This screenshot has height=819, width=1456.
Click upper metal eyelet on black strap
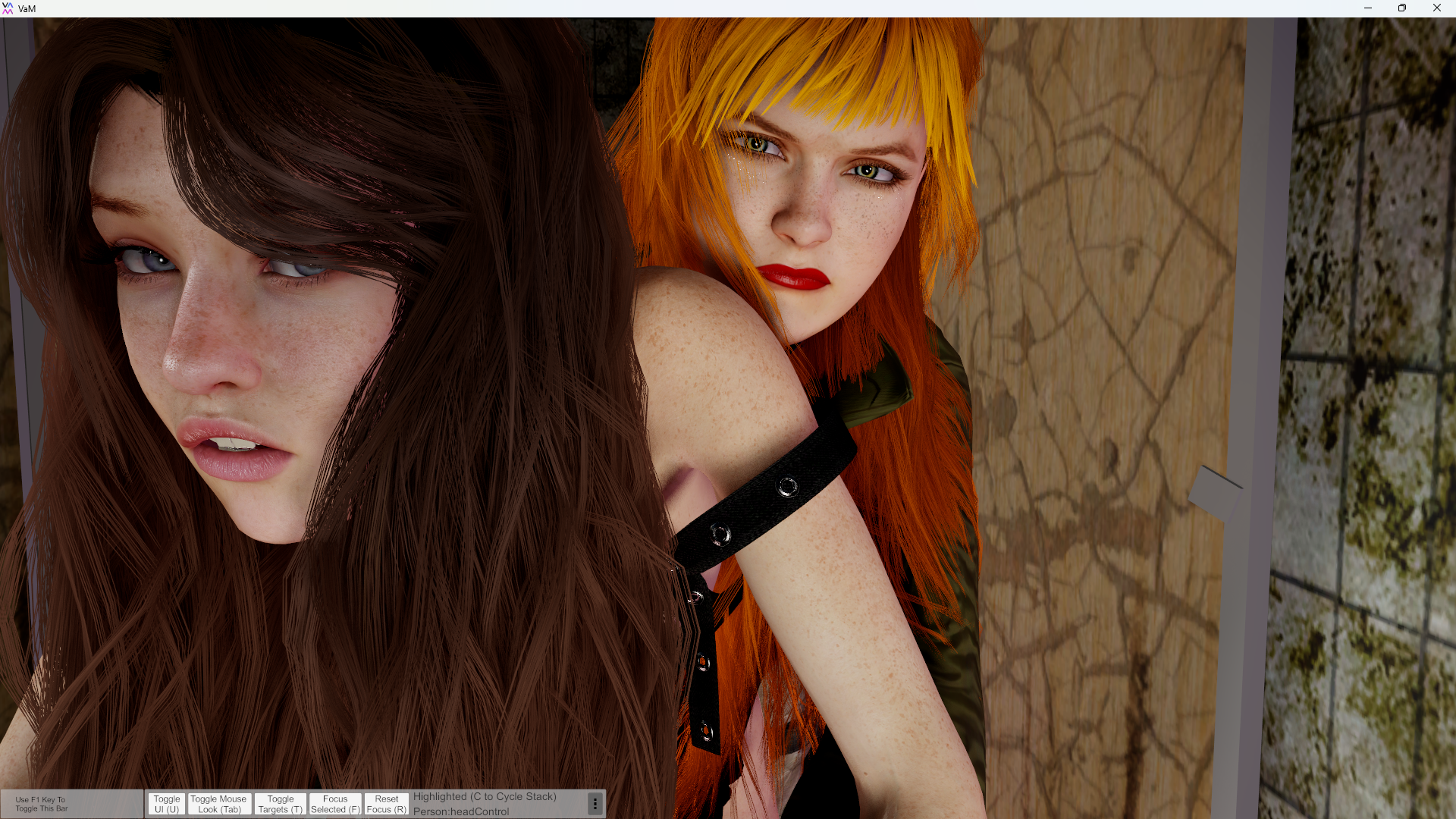(787, 487)
